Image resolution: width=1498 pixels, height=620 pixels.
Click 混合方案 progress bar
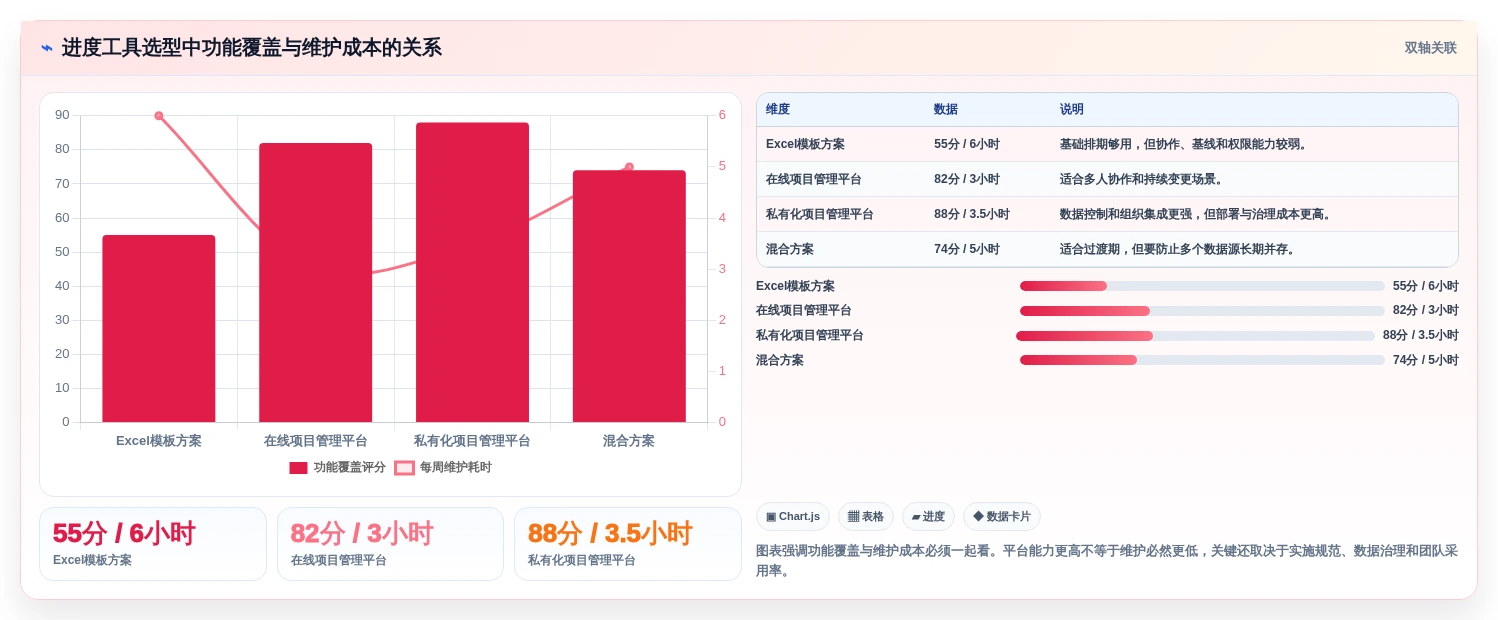pos(1202,360)
